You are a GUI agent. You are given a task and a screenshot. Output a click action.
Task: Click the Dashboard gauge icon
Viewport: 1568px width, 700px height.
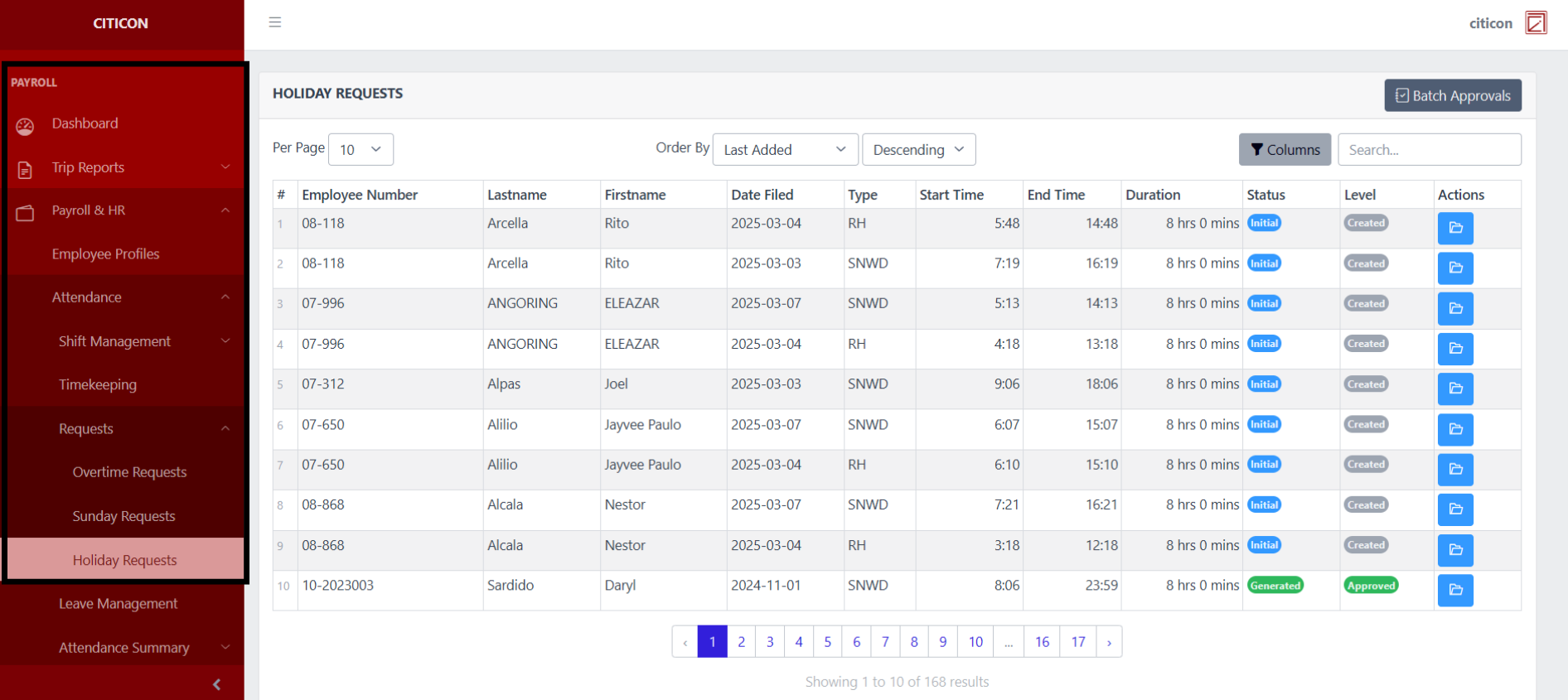tap(25, 126)
